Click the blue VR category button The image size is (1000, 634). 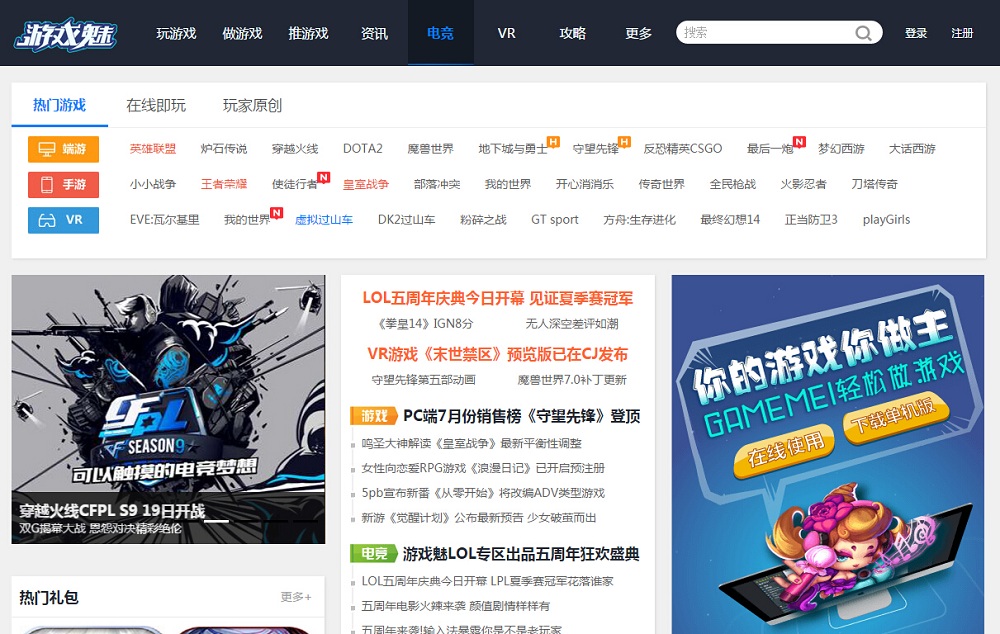pyautogui.click(x=63, y=220)
